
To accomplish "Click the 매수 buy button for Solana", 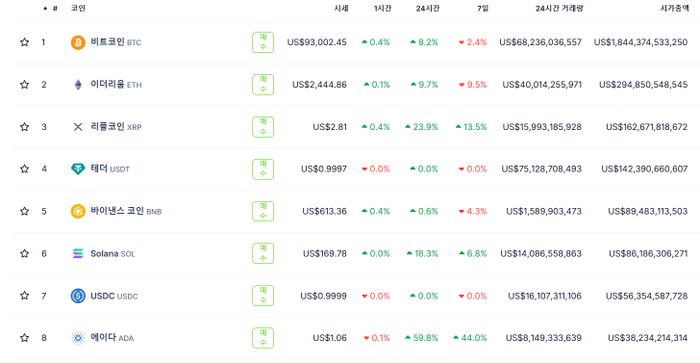I will point(263,254).
